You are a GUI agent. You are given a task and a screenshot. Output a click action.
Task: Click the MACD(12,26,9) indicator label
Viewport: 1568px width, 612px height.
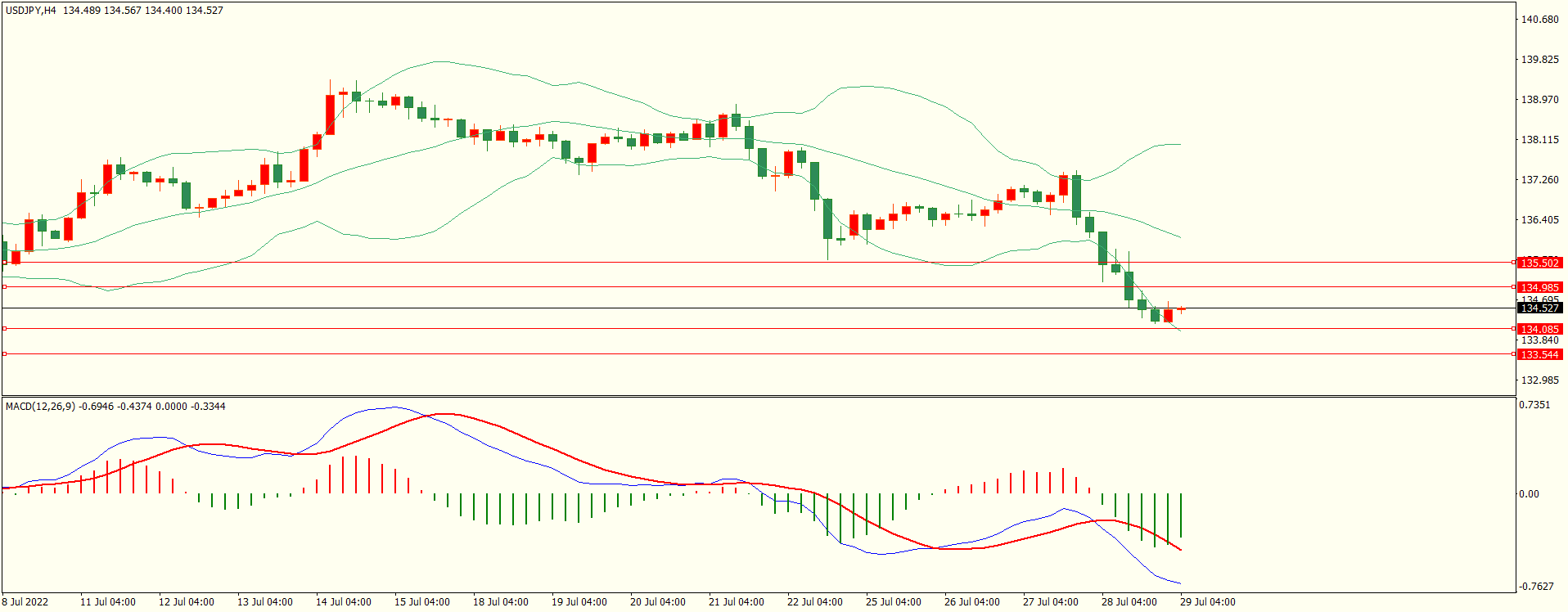click(41, 407)
